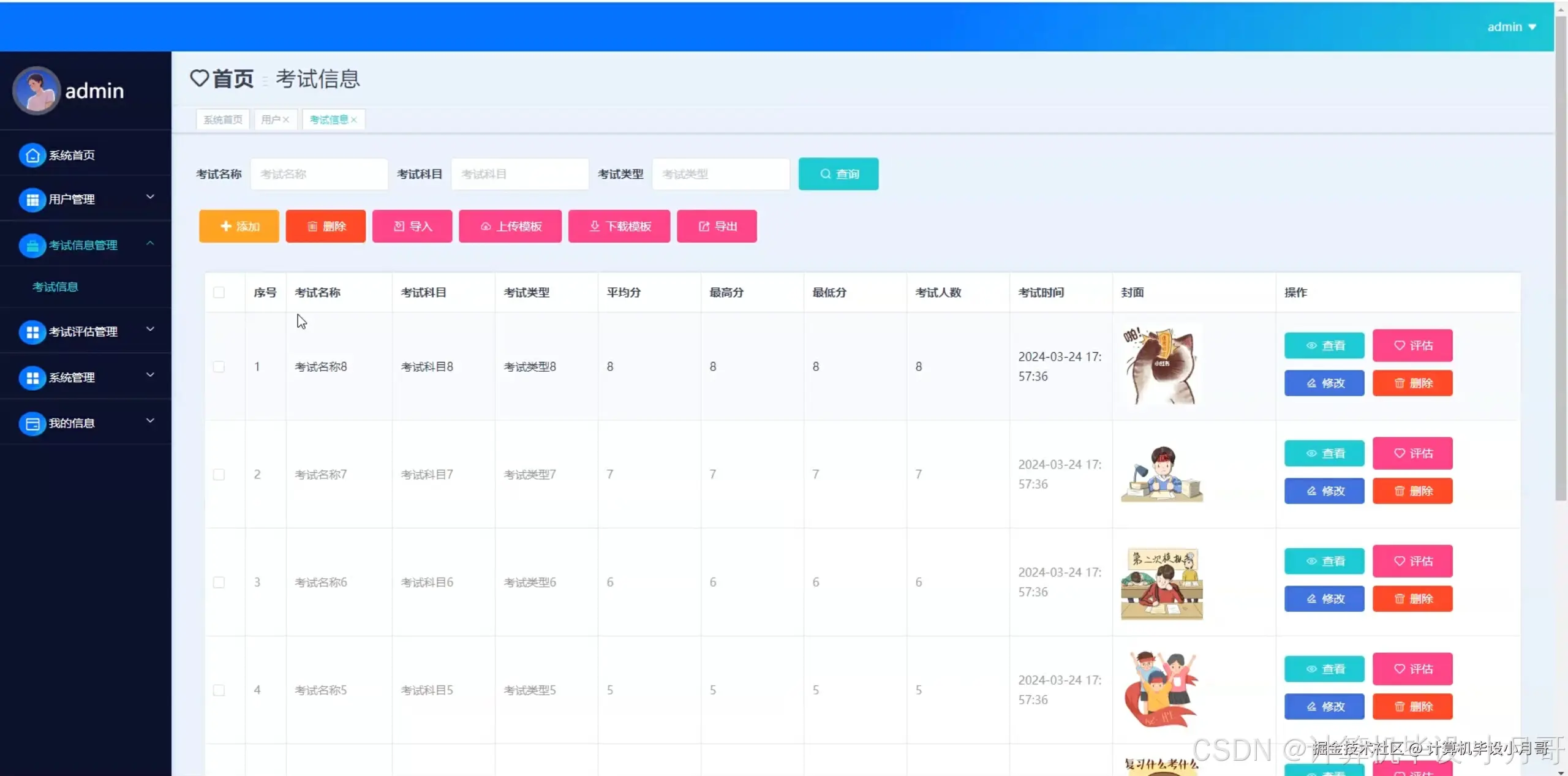Expand the 考试评估管理 menu chevron
The width and height of the screenshot is (1568, 776).
[150, 330]
